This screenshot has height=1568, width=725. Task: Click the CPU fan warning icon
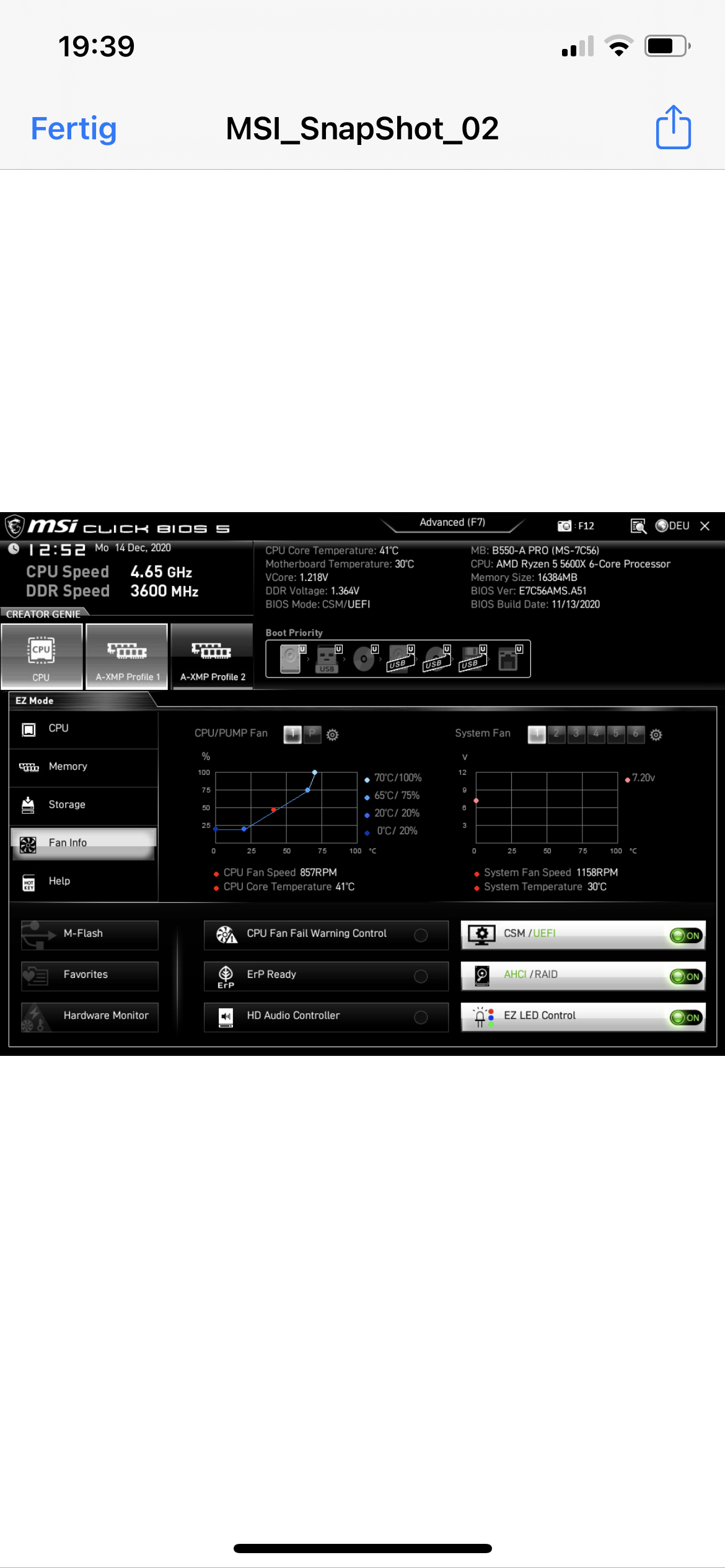(x=226, y=934)
